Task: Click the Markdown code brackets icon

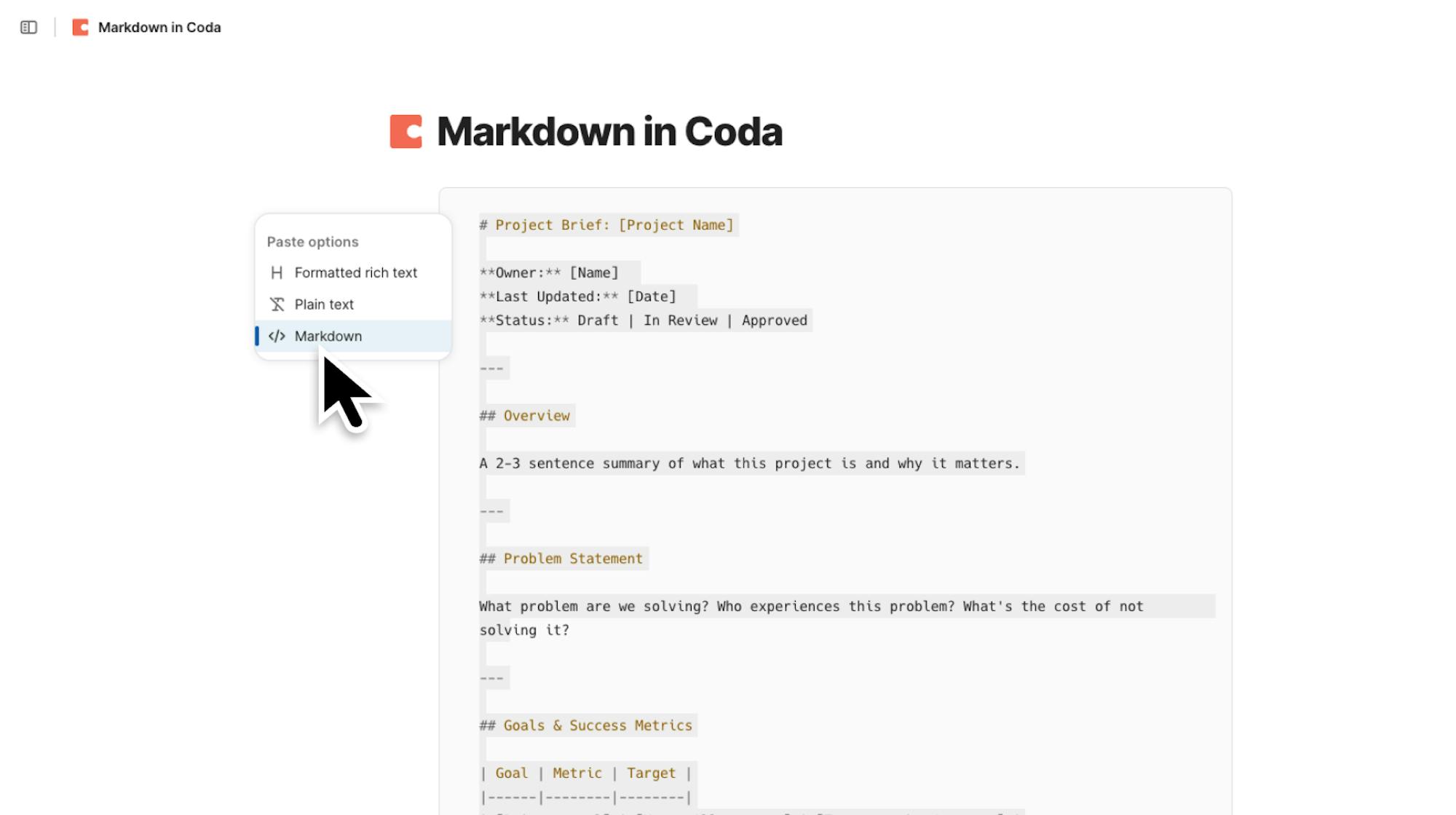Action: [x=277, y=336]
